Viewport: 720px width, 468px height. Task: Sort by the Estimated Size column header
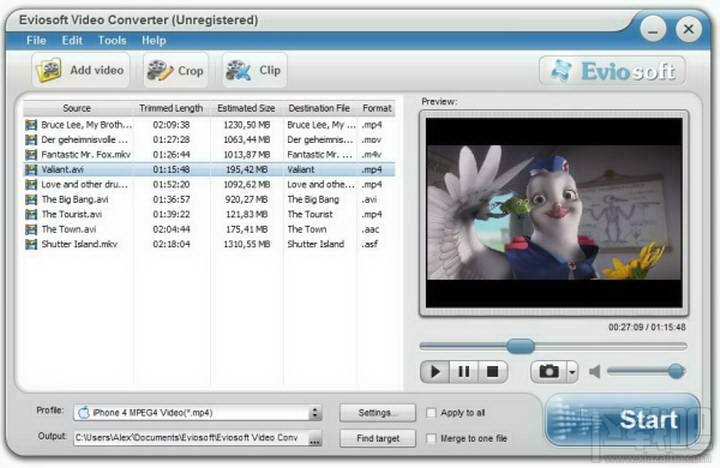tap(246, 108)
